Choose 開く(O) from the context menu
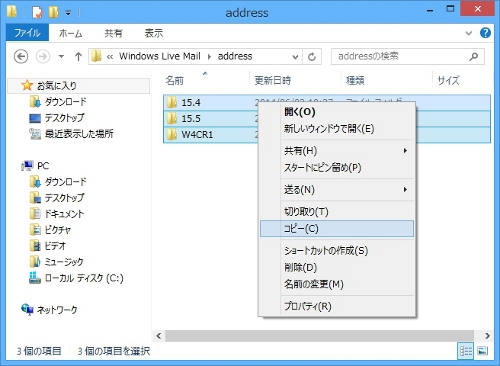The width and height of the screenshot is (500, 366). (x=337, y=112)
